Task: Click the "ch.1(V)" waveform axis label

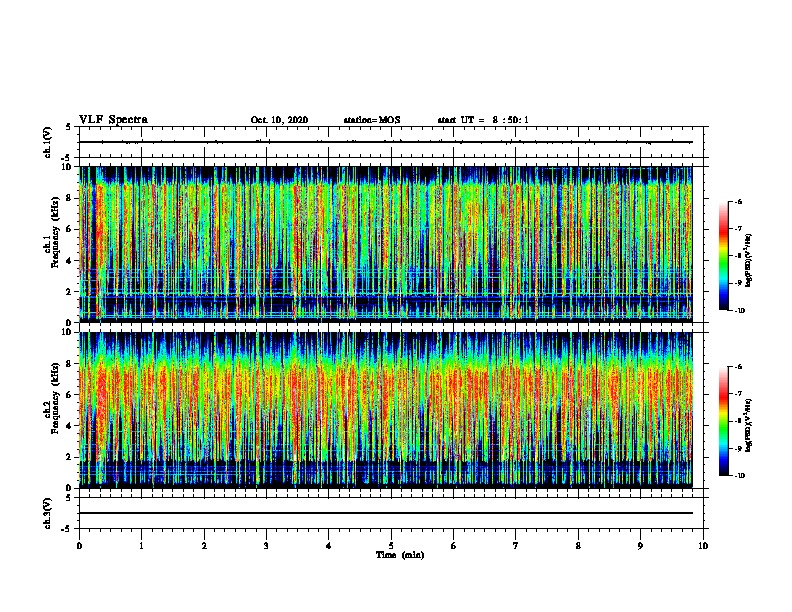Action: point(48,142)
